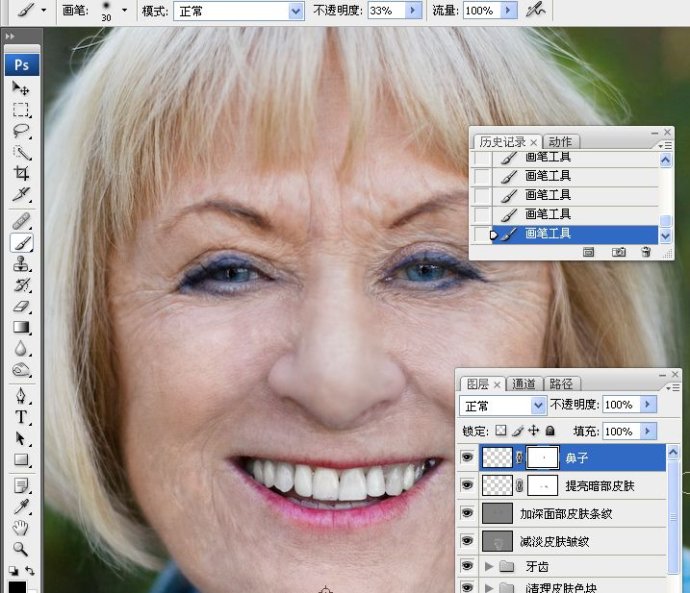Select the Type tool
The image size is (690, 593).
[x=21, y=417]
